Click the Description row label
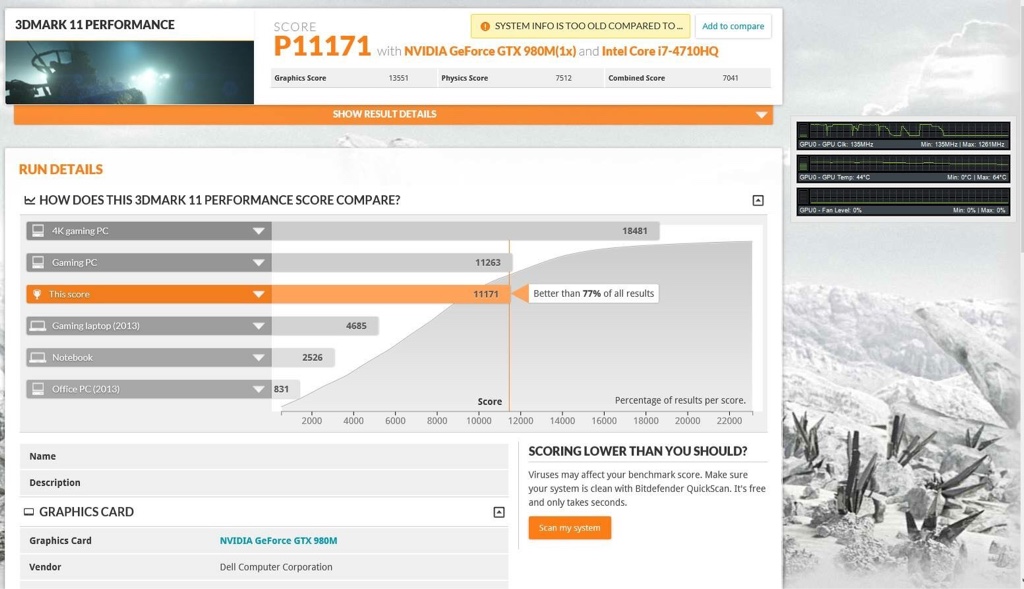1024x589 pixels. point(55,483)
